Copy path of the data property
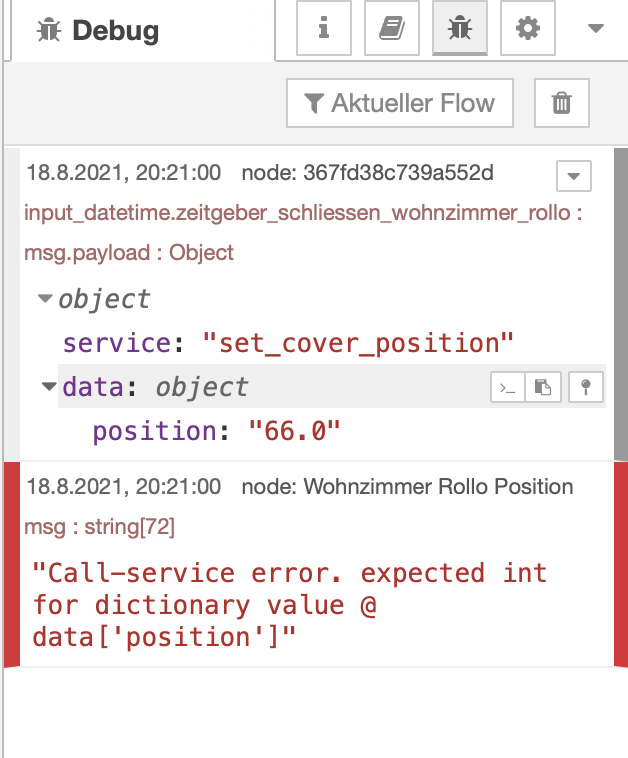Screen dimensions: 628x758 508,387
